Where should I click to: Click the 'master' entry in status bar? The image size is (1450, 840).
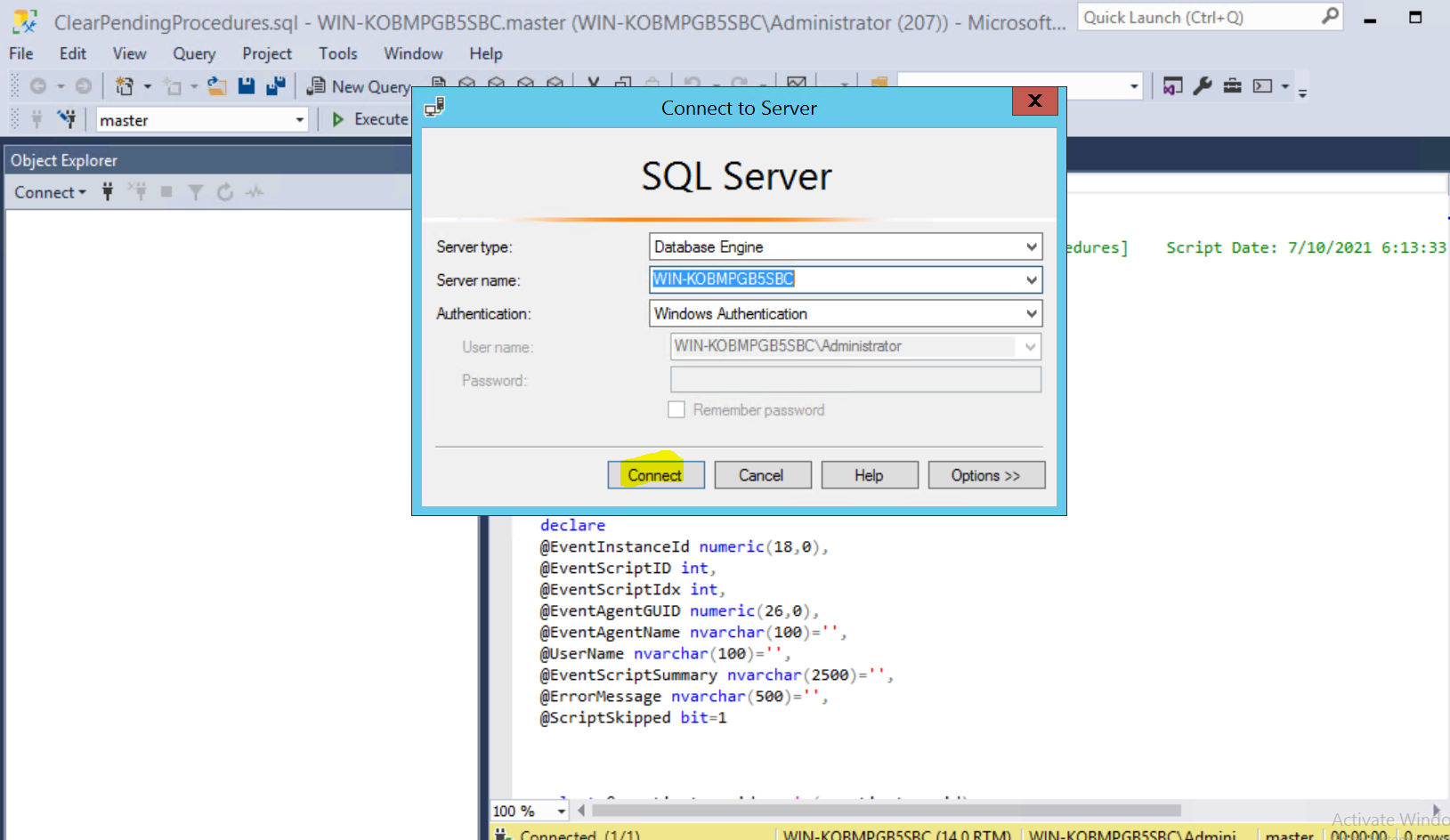click(1289, 834)
